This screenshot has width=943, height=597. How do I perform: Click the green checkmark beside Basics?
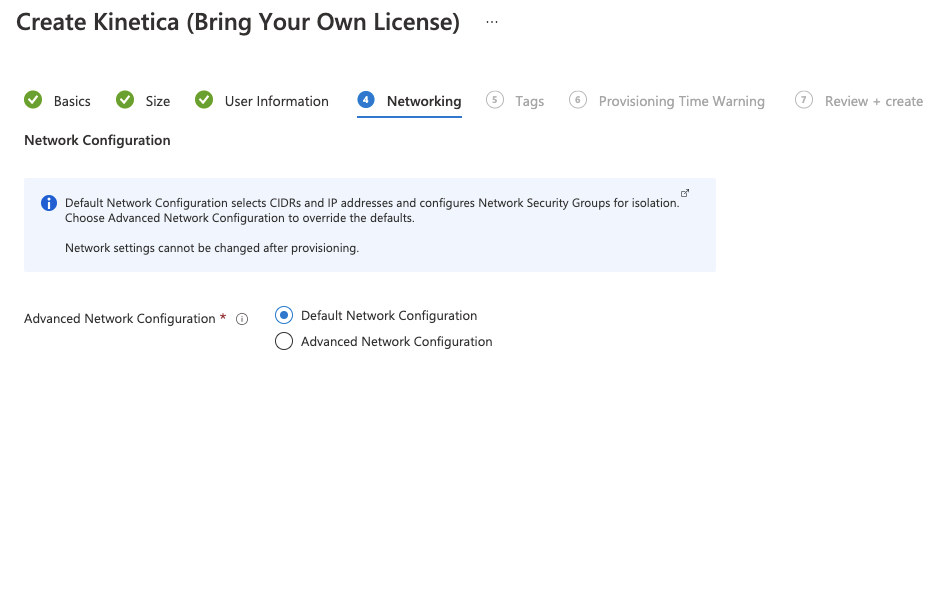pyautogui.click(x=33, y=100)
